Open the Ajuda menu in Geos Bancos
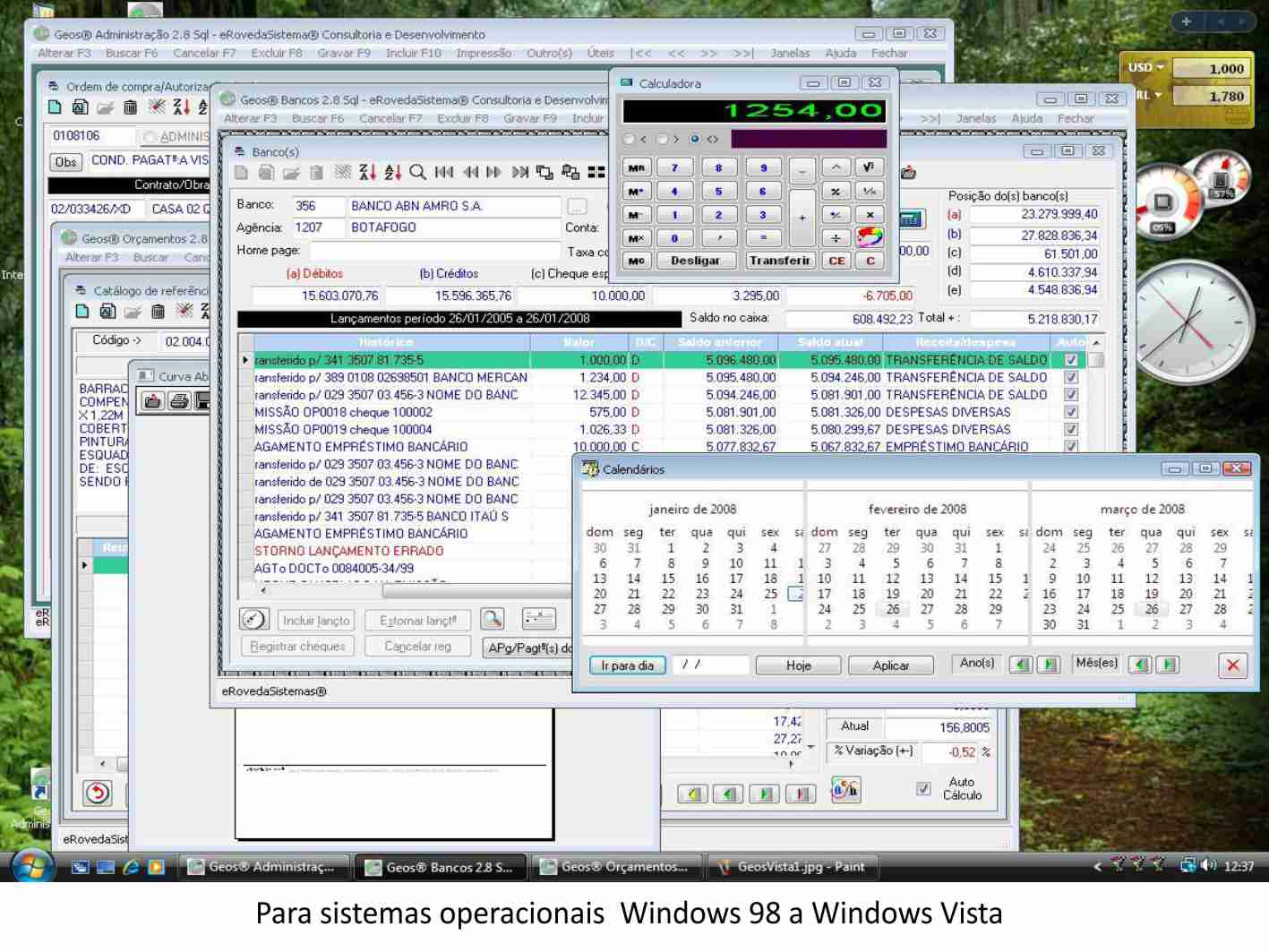Image resolution: width=1269 pixels, height=952 pixels. pyautogui.click(x=1027, y=118)
